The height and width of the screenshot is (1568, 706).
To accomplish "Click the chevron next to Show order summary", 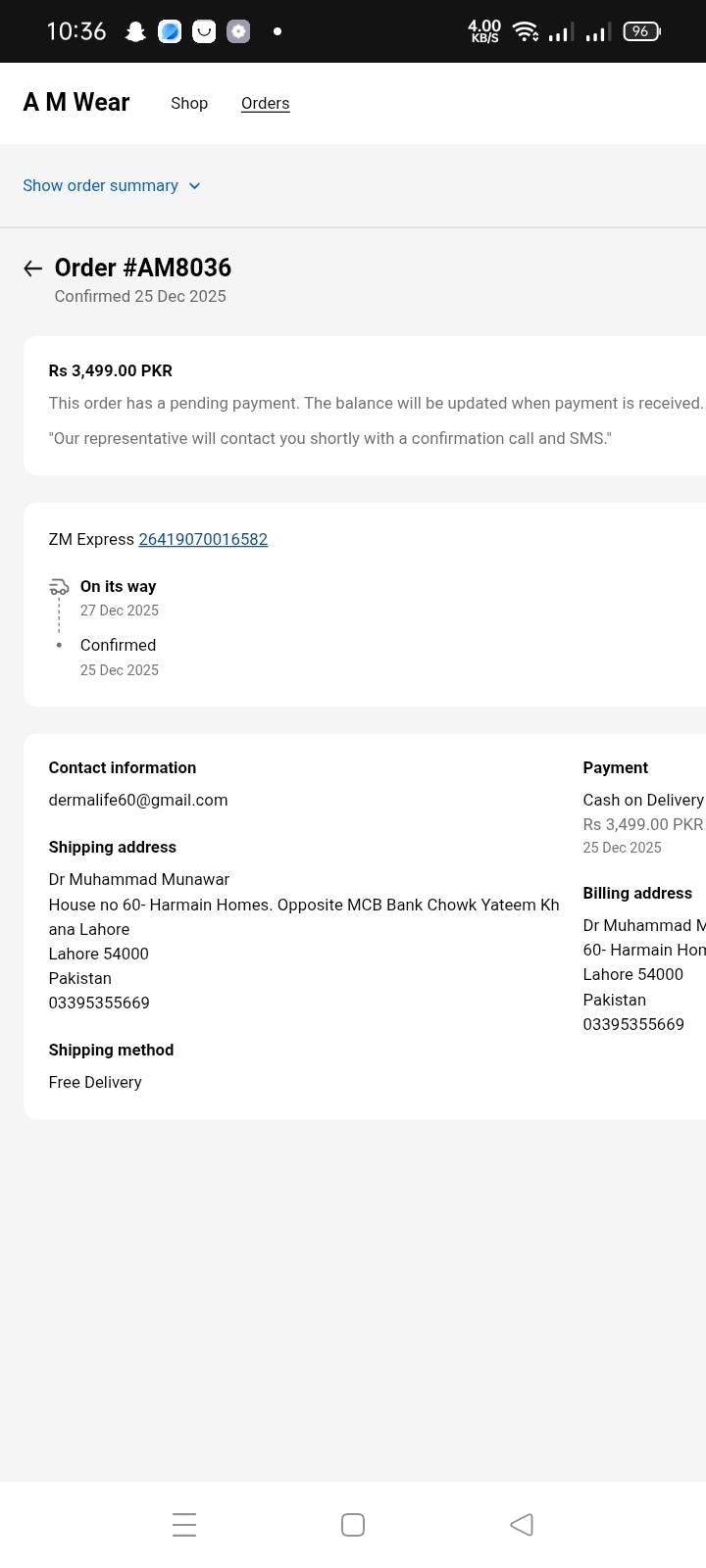I will point(194,186).
